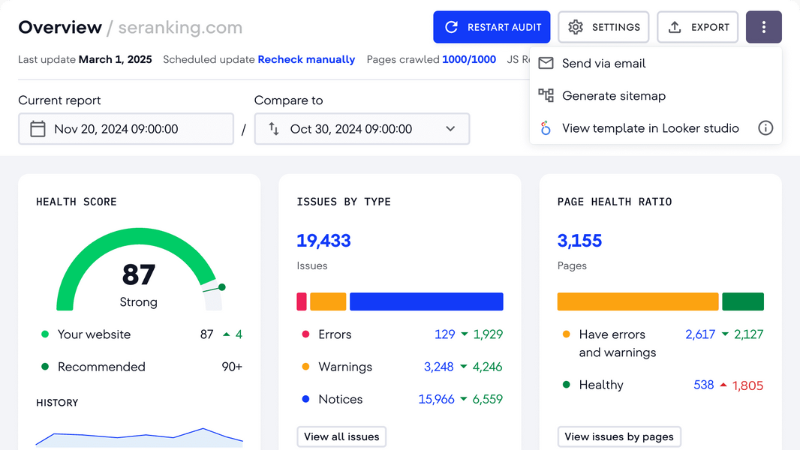The width and height of the screenshot is (800, 450).
Task: Open the Settings button
Action: (x=603, y=27)
